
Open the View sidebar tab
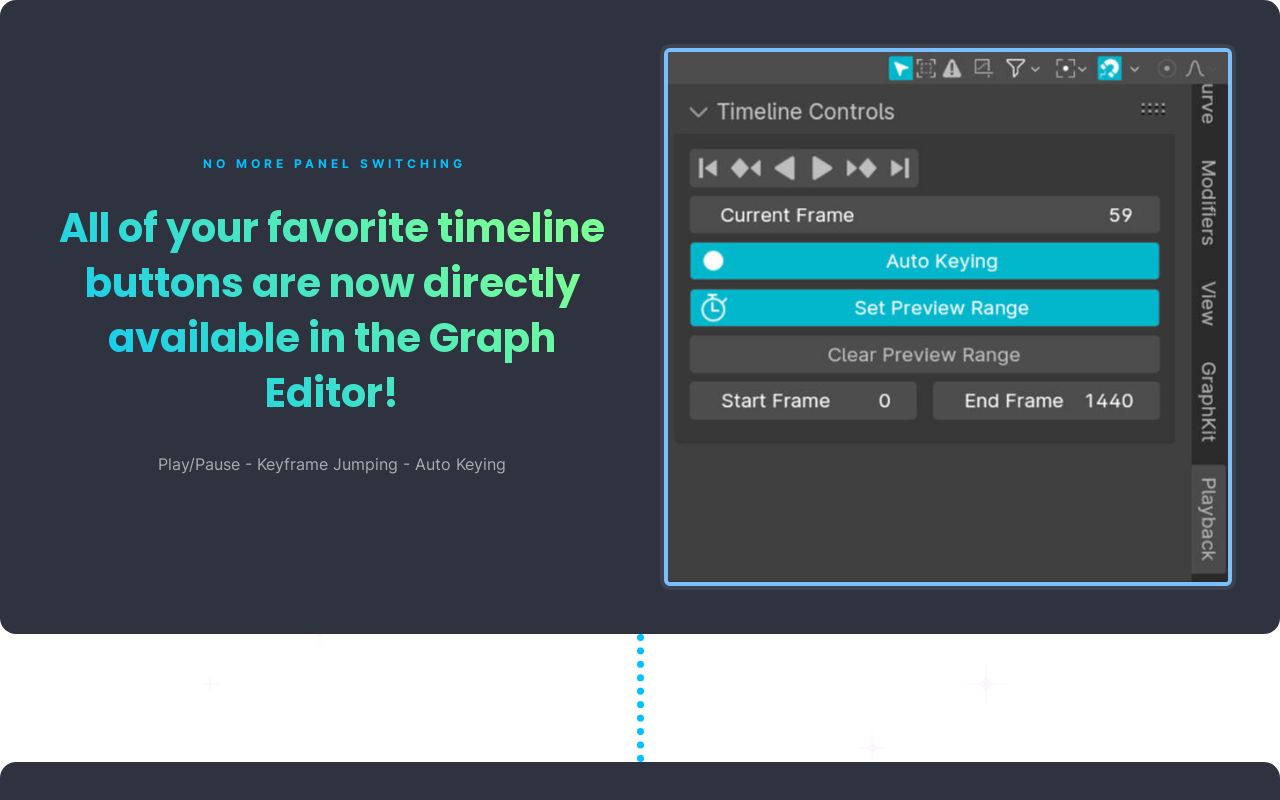click(x=1204, y=305)
